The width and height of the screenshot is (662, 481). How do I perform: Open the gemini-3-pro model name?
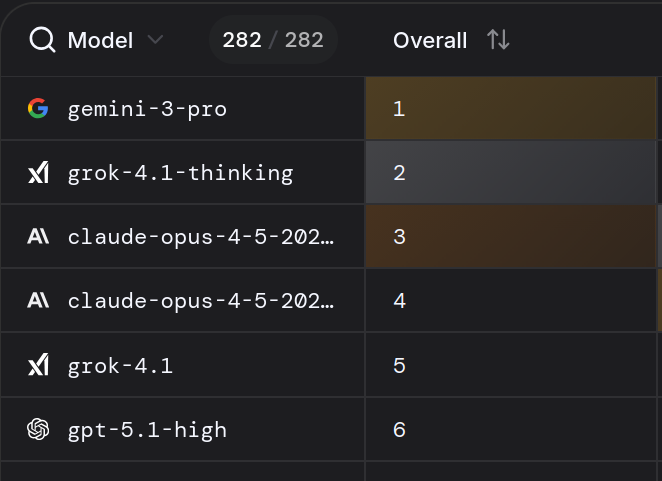[147, 109]
